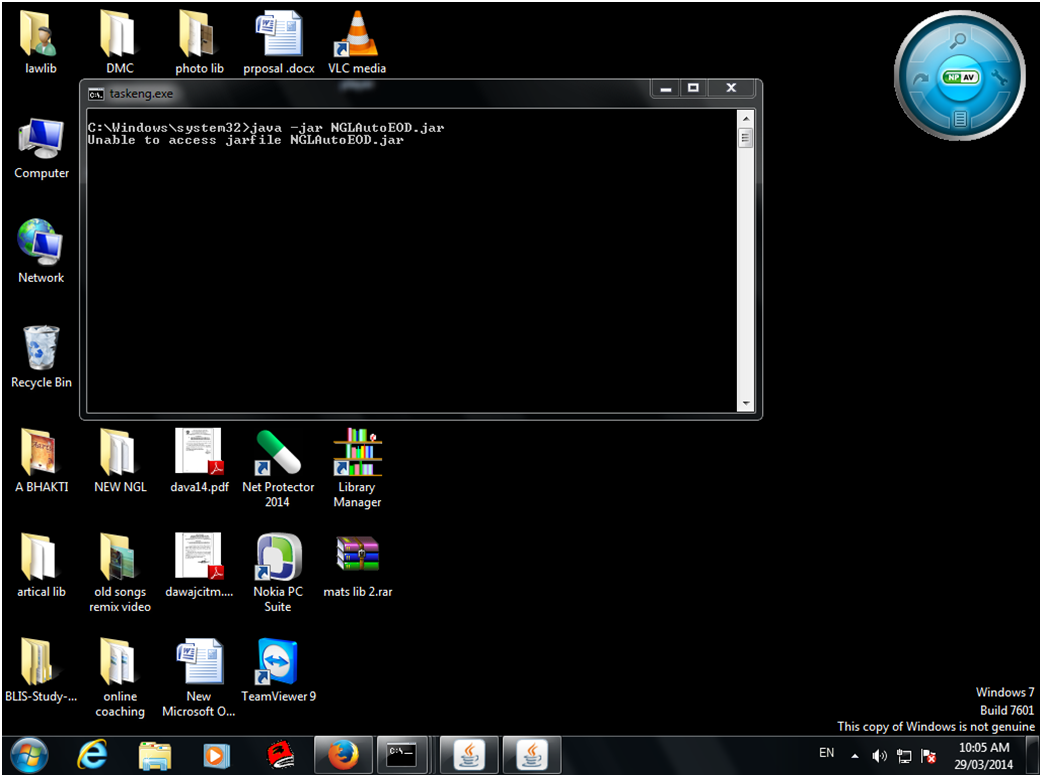Viewport: 1042px width, 777px height.
Task: Open the Library Manager shortcut
Action: [357, 453]
